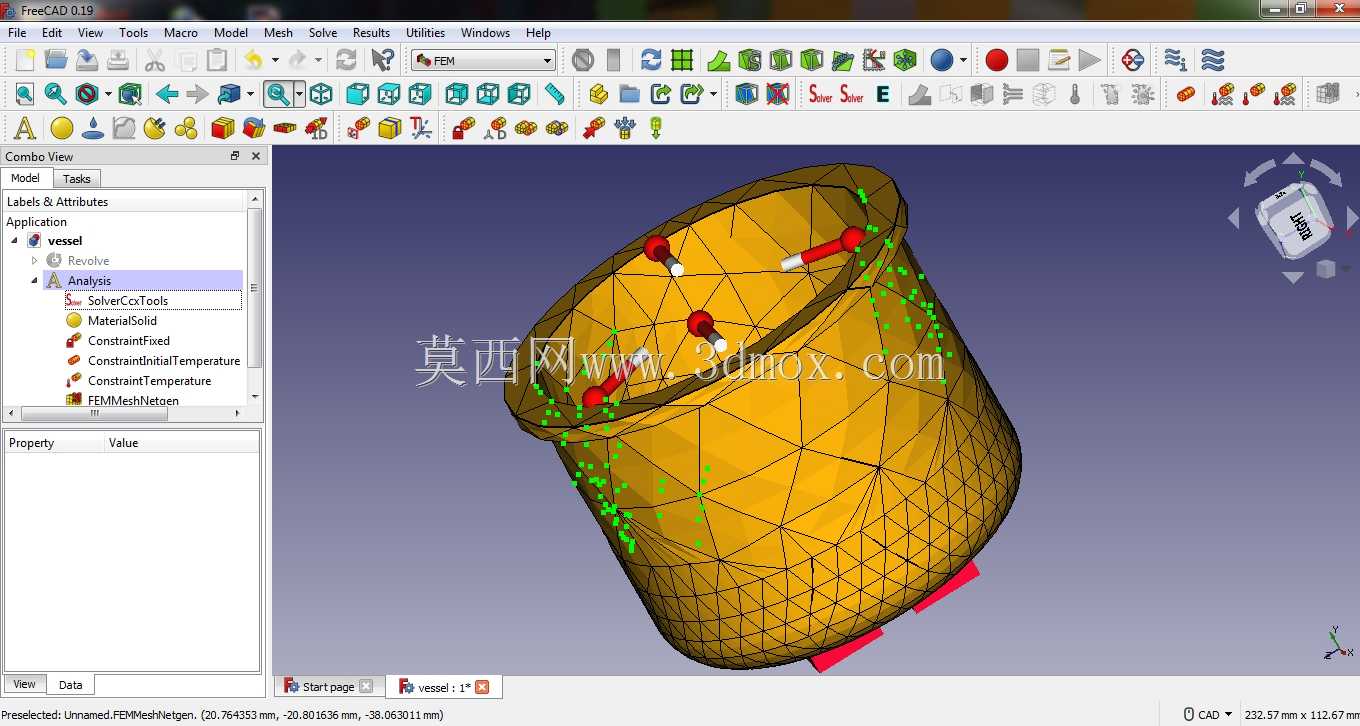This screenshot has width=1360, height=726.
Task: Click the Elmer solver 'E' icon
Action: [883, 94]
